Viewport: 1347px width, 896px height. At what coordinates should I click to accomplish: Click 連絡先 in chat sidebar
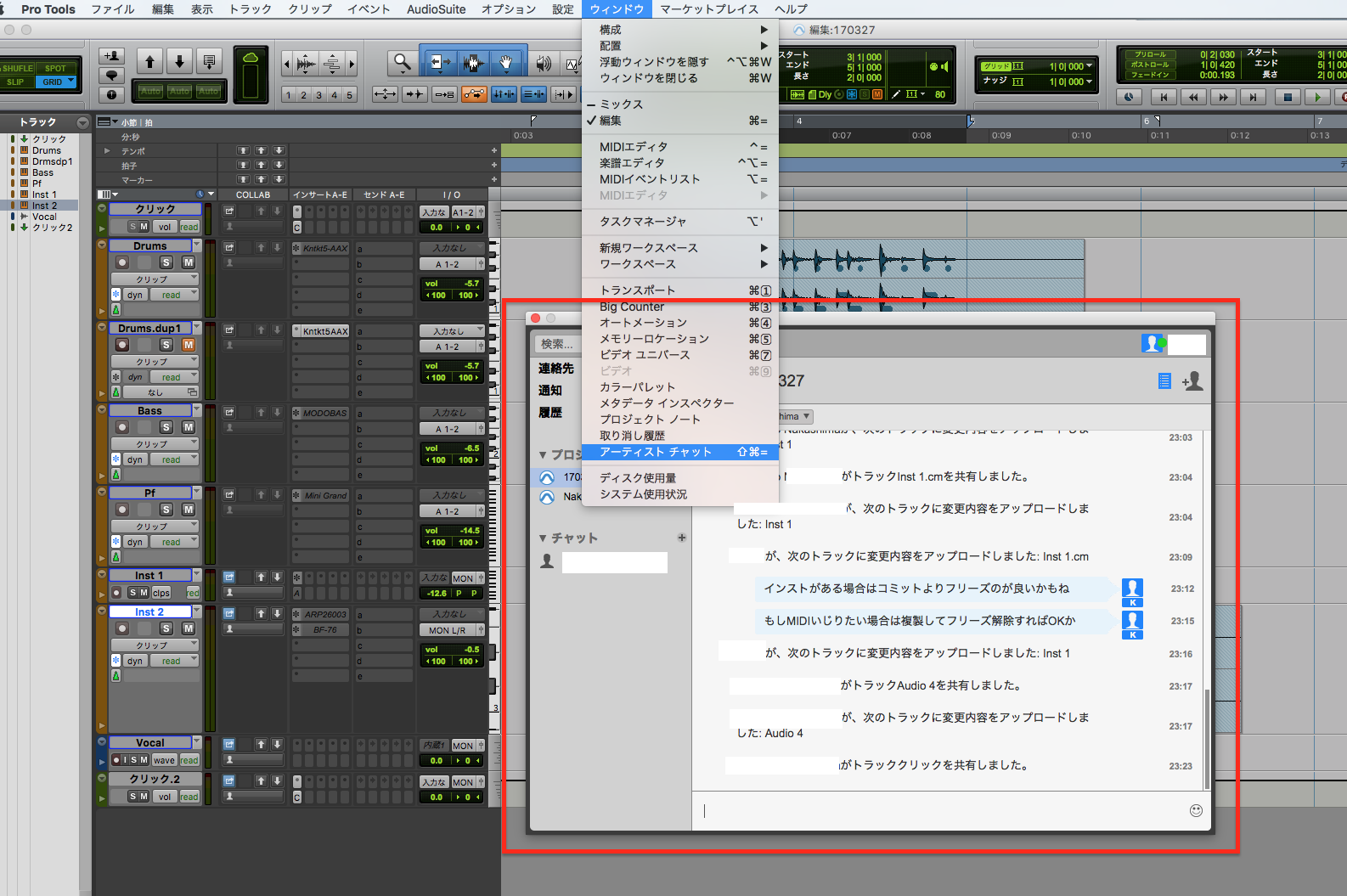coord(556,368)
